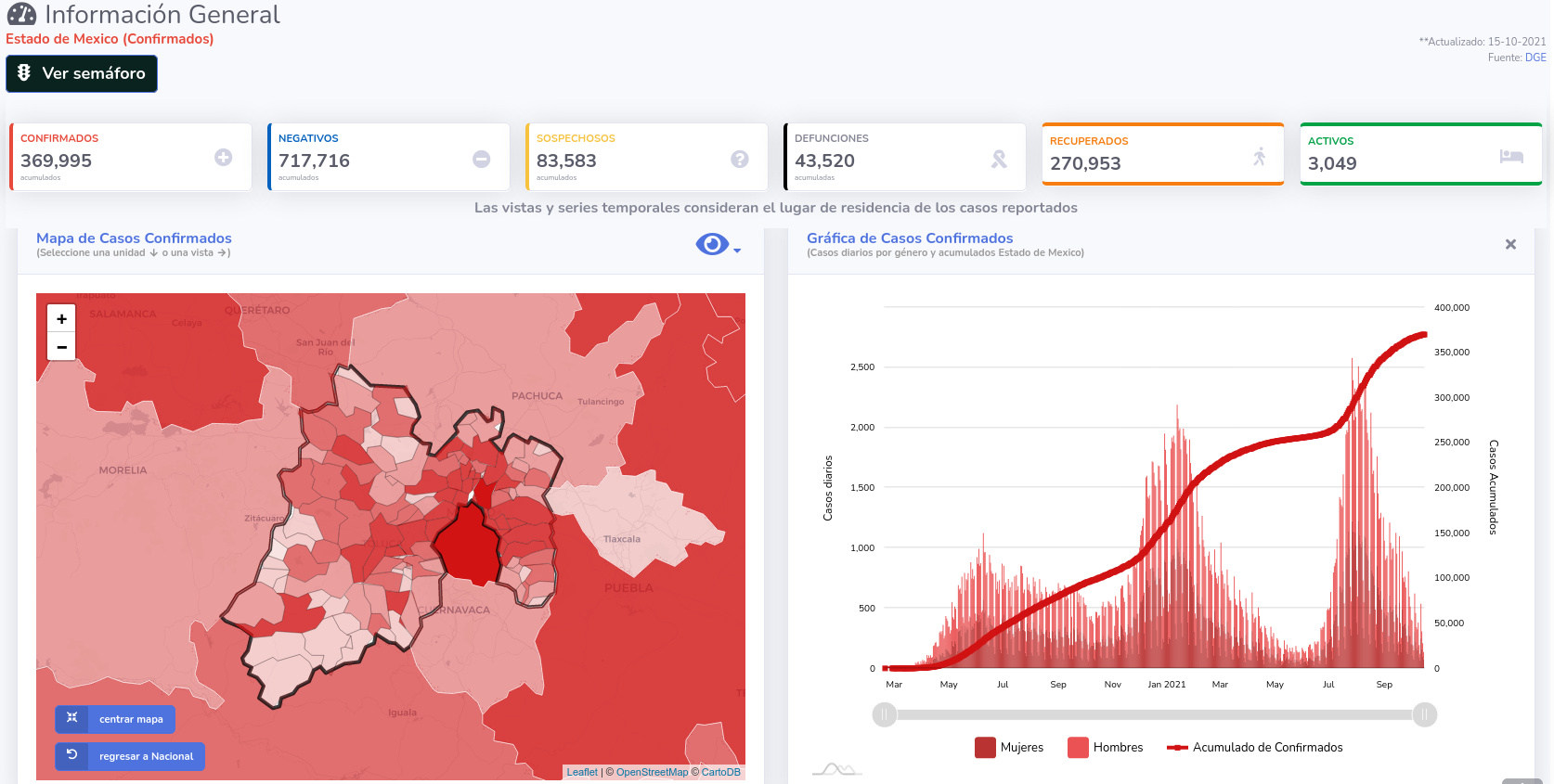Screen dimensions: 1554x784
Task: Click the DEFUNCIONES count 43,520
Action: point(824,161)
